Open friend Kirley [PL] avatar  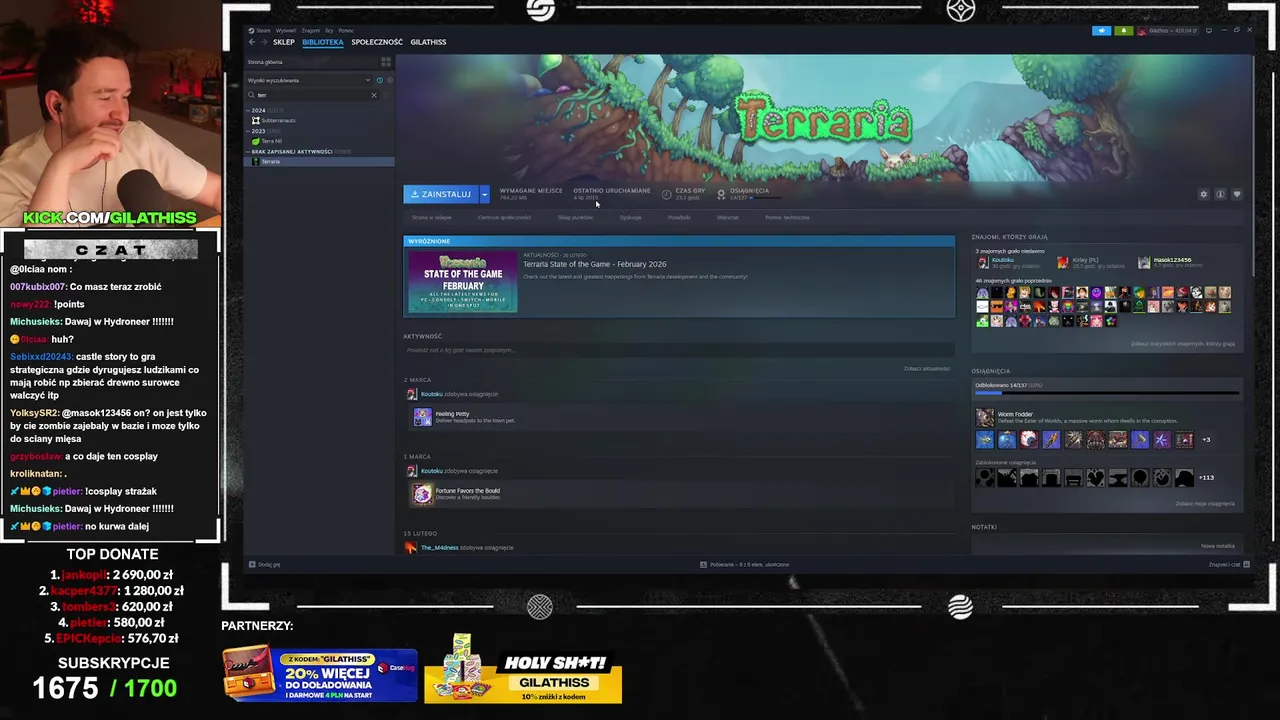[1062, 262]
